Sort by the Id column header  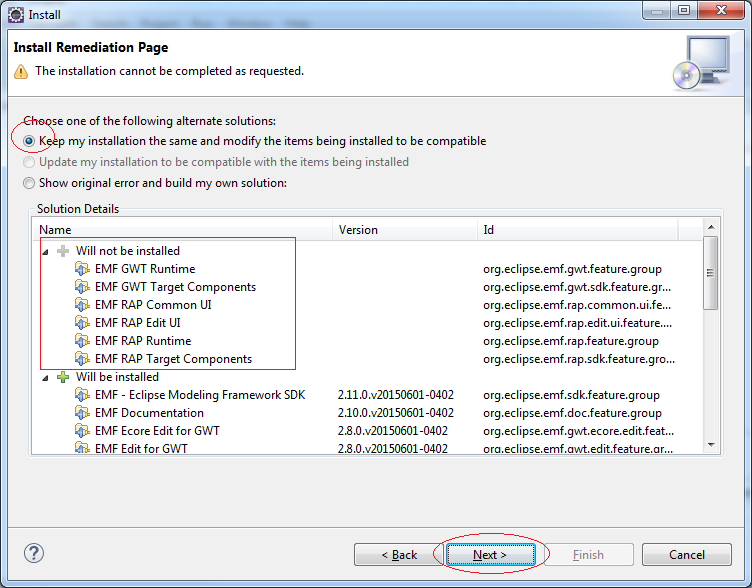point(578,230)
